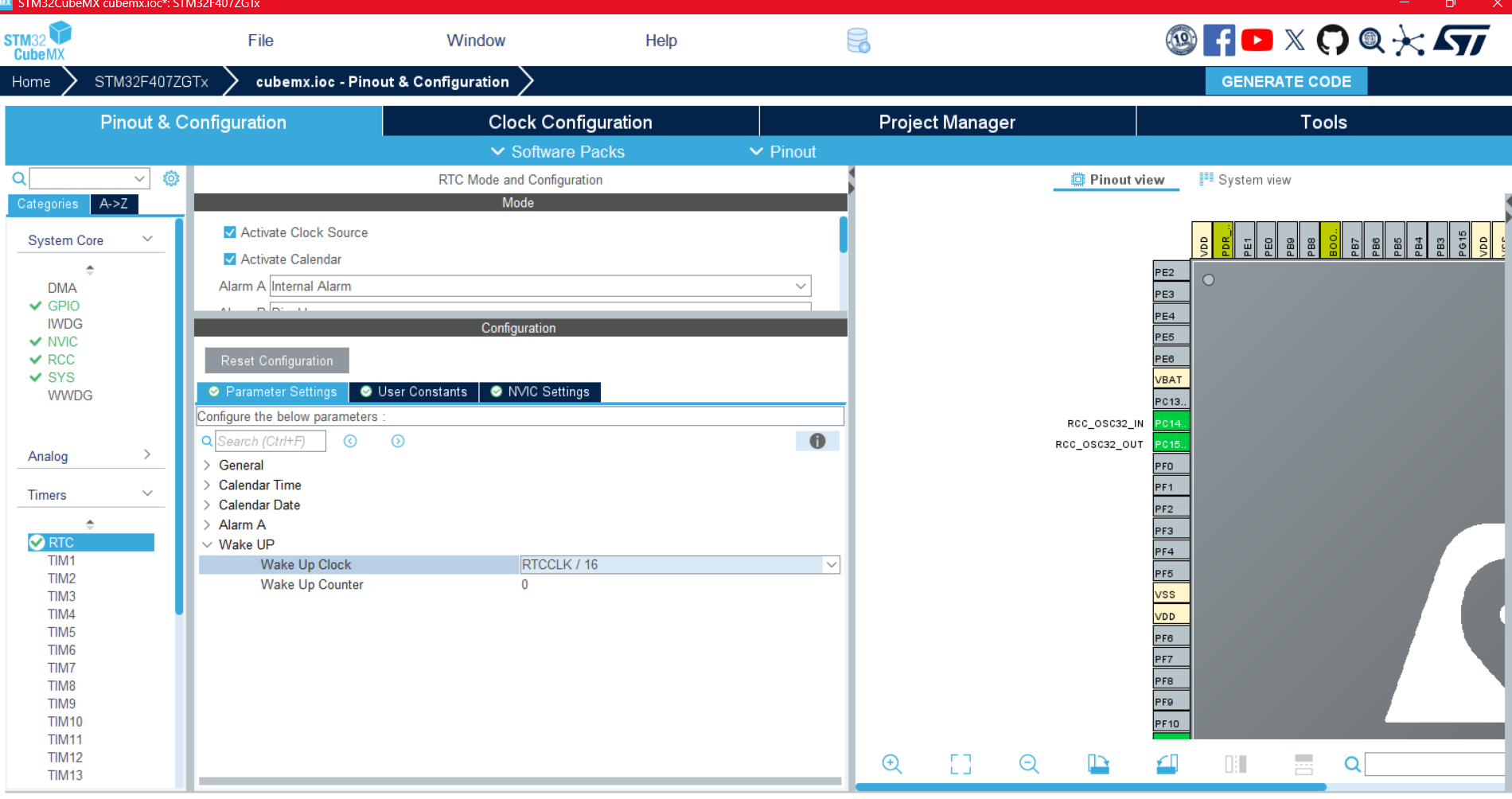1512x799 pixels.
Task: Click the Wake Up Counter value 0
Action: pyautogui.click(x=524, y=585)
